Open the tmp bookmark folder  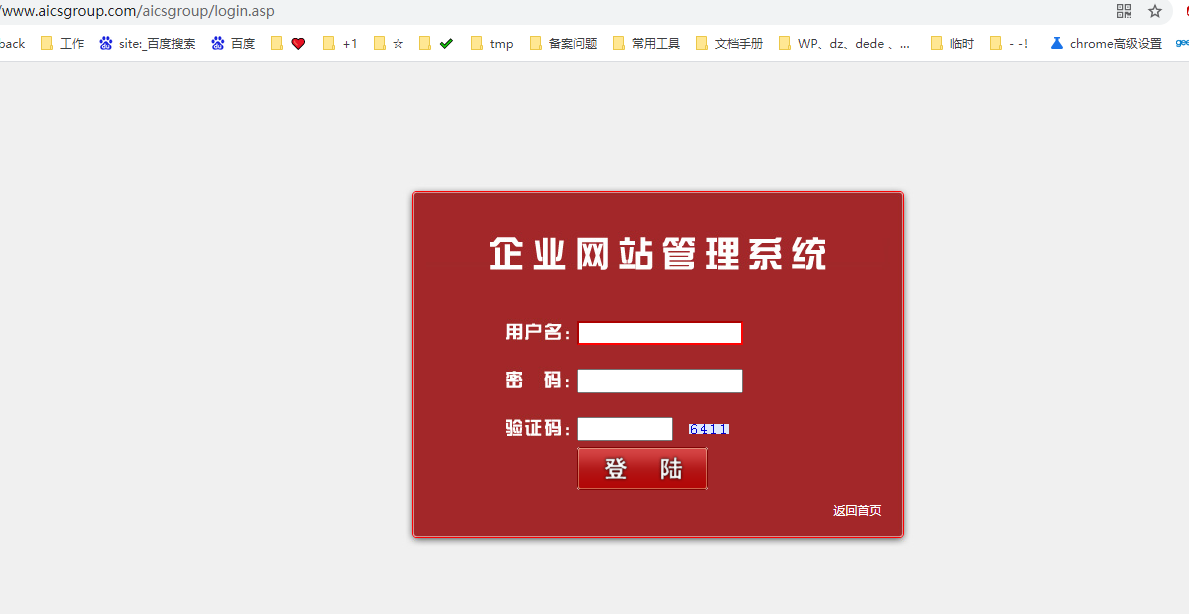pyautogui.click(x=492, y=44)
